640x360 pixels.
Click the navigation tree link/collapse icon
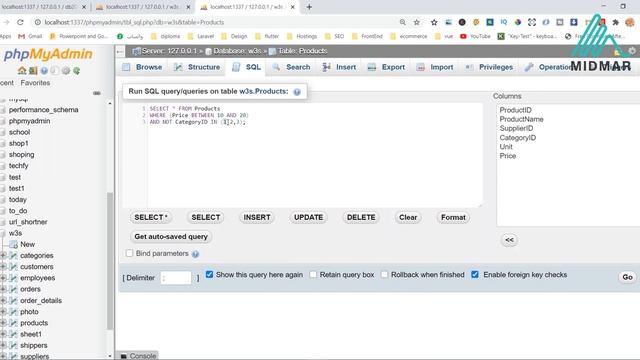(x=97, y=93)
